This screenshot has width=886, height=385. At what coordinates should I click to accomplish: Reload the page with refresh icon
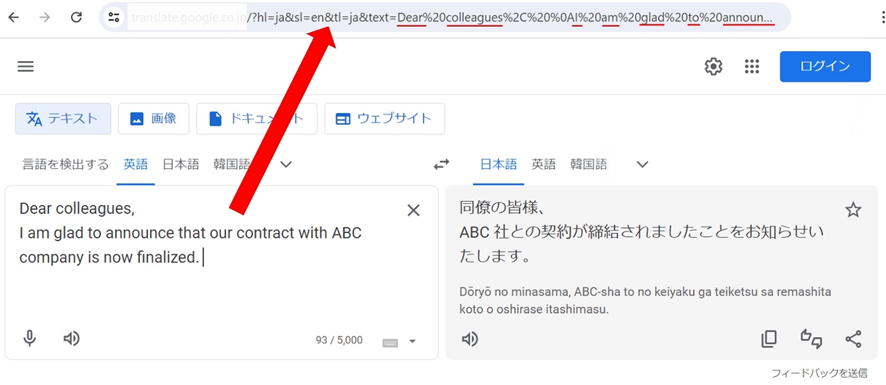(76, 18)
